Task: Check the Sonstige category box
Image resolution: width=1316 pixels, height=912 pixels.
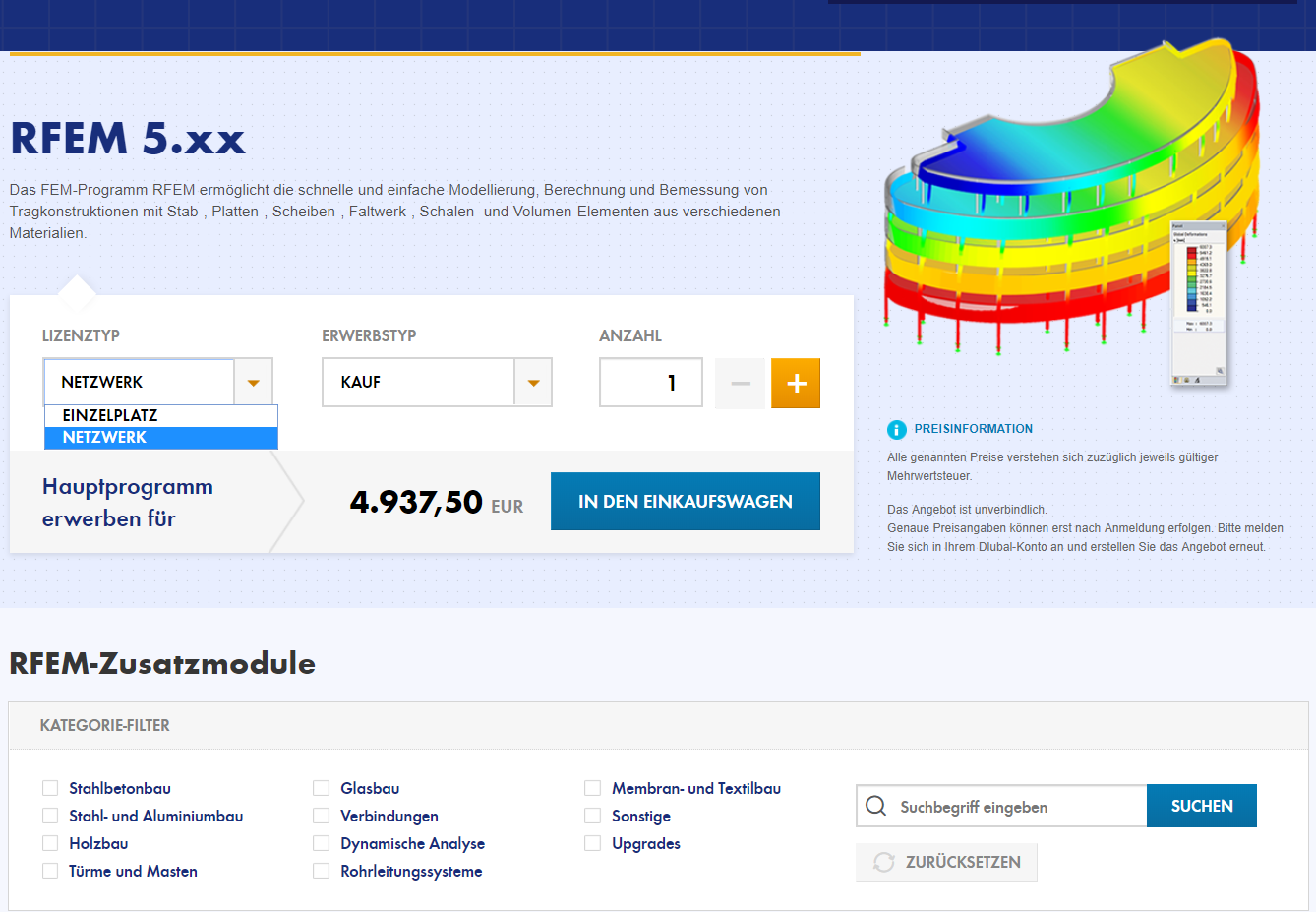Action: 593,816
